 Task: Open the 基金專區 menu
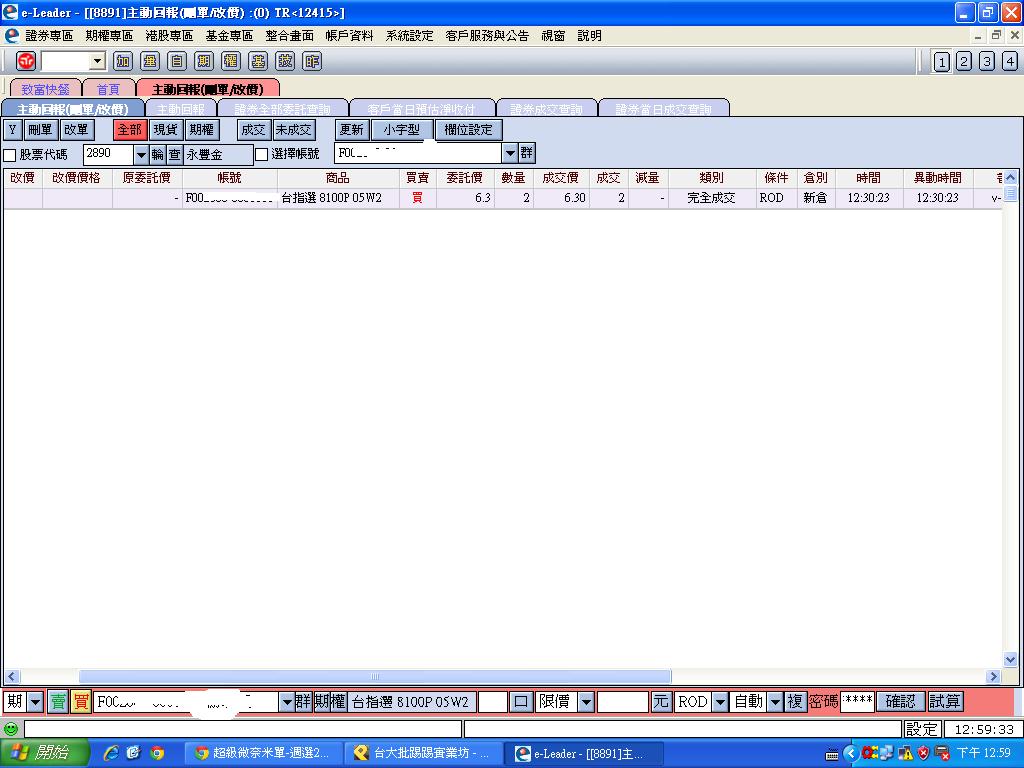tap(229, 35)
